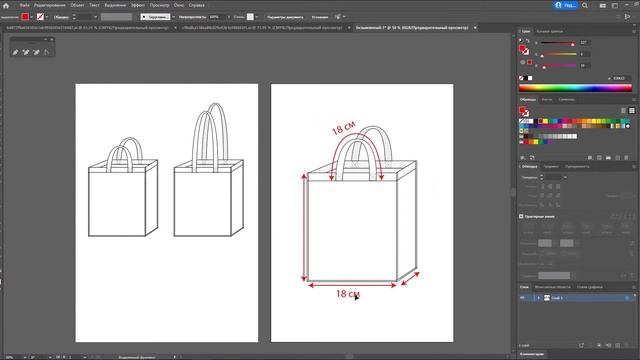Open the Просмотр menu
640x360 pixels.
tap(159, 5)
